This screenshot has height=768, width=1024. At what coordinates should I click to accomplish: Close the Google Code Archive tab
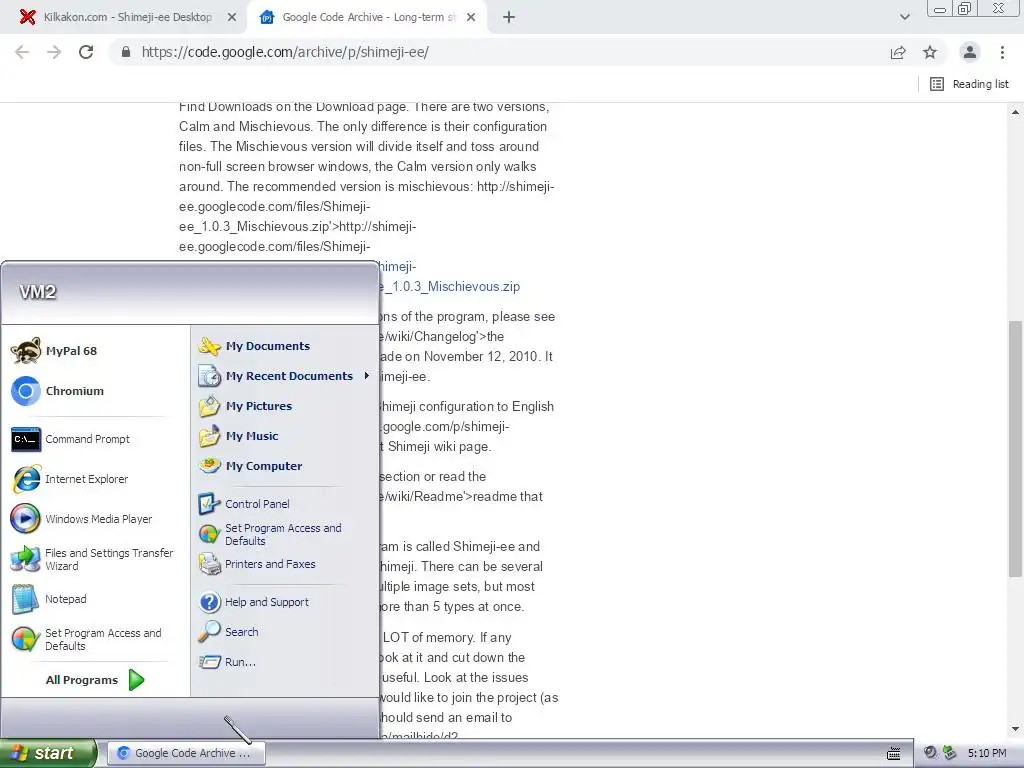[471, 18]
